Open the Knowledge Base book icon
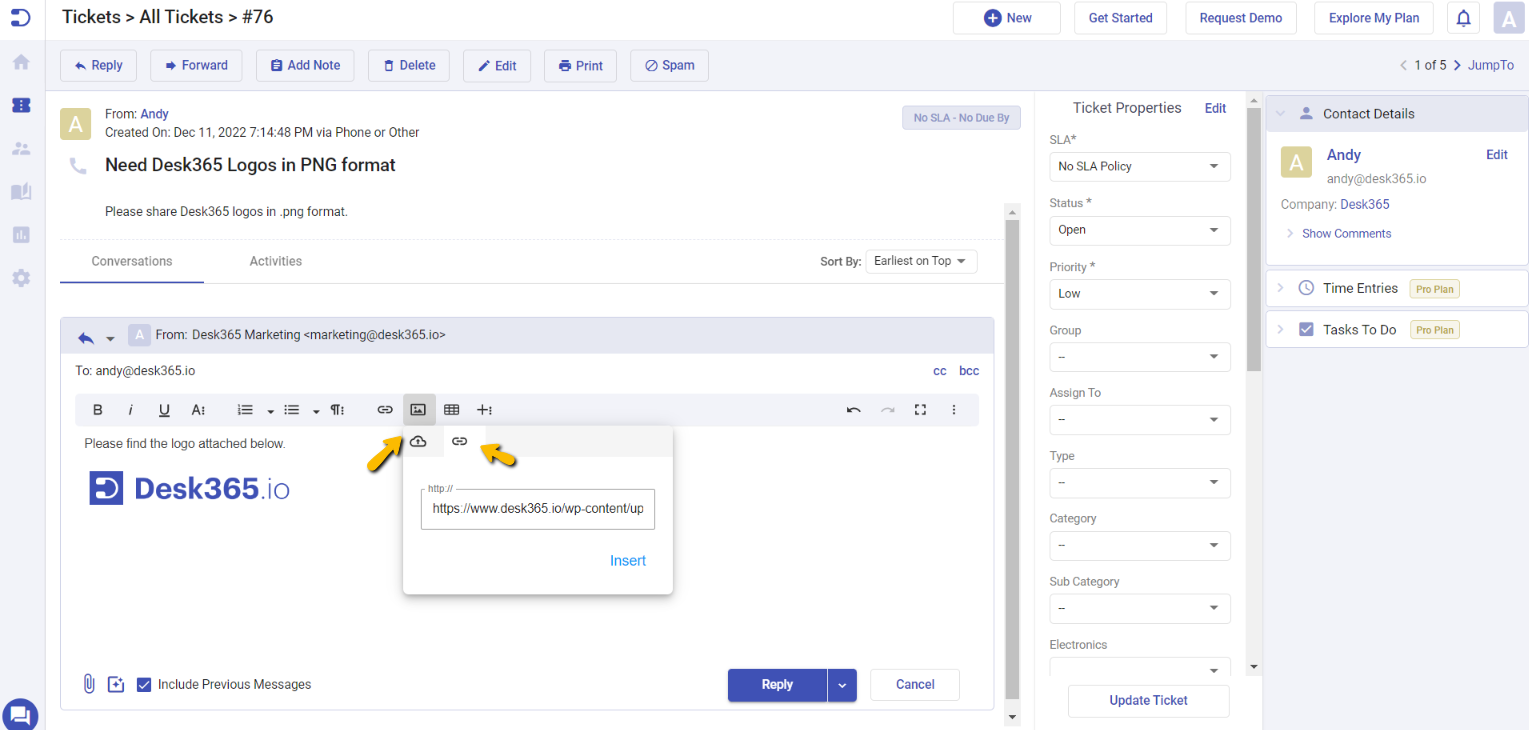Image resolution: width=1529 pixels, height=730 pixels. pos(21,192)
